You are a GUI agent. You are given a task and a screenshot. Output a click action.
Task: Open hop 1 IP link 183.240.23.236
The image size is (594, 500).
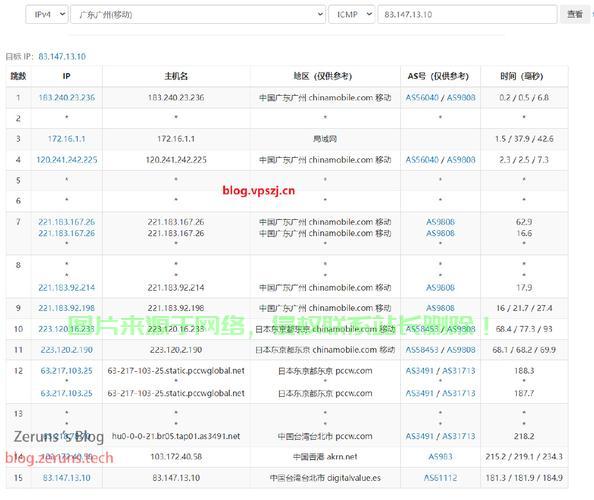67,97
